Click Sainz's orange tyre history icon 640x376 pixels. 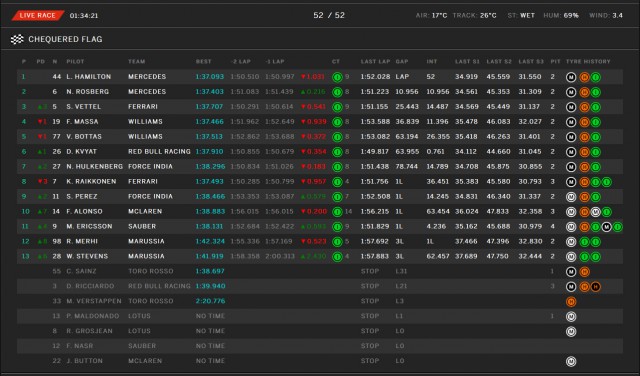[x=584, y=271]
